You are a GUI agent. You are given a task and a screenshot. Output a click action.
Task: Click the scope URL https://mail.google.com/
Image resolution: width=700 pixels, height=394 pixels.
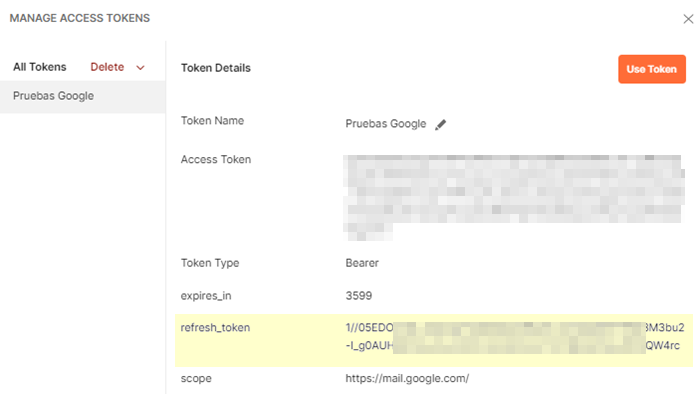(407, 378)
